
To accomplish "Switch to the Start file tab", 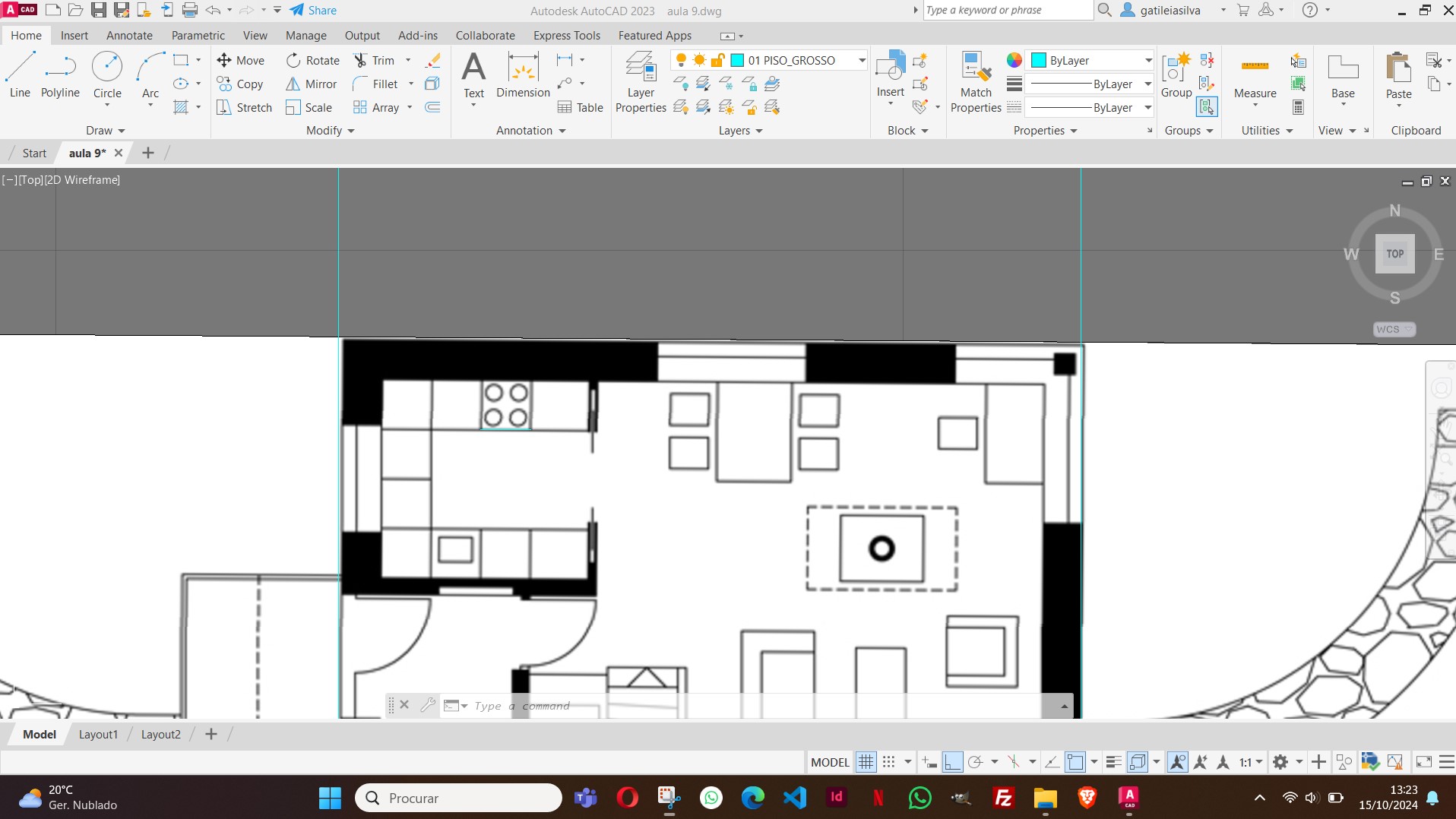I will point(34,153).
